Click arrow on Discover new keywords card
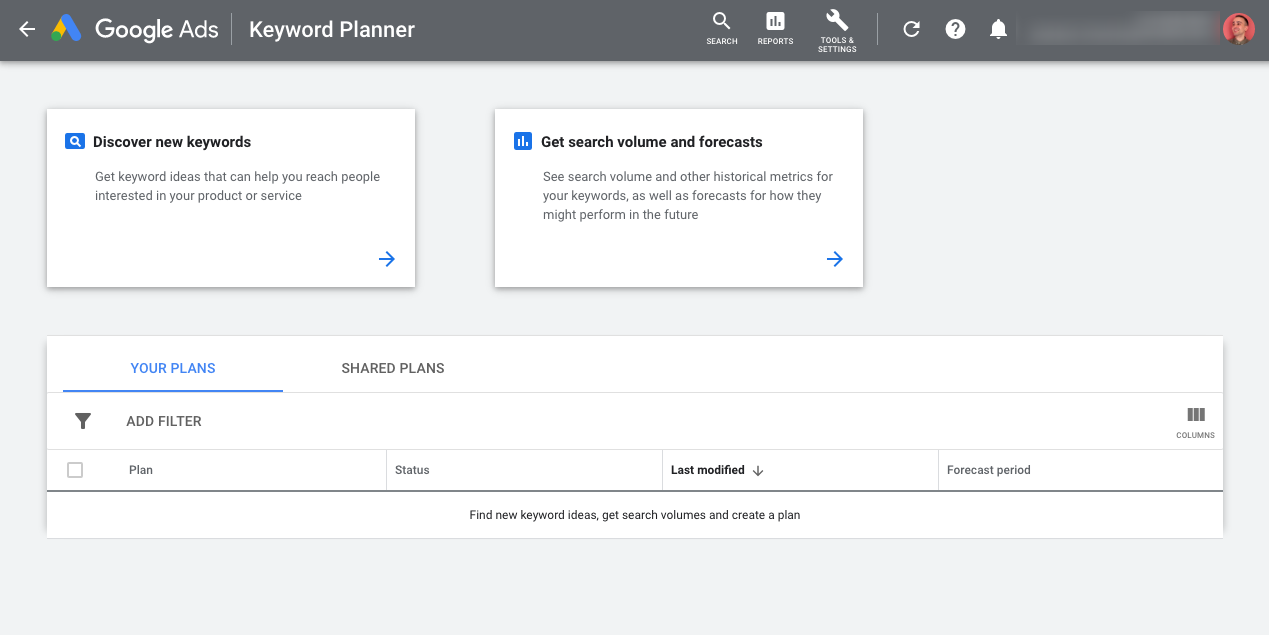 coord(387,259)
